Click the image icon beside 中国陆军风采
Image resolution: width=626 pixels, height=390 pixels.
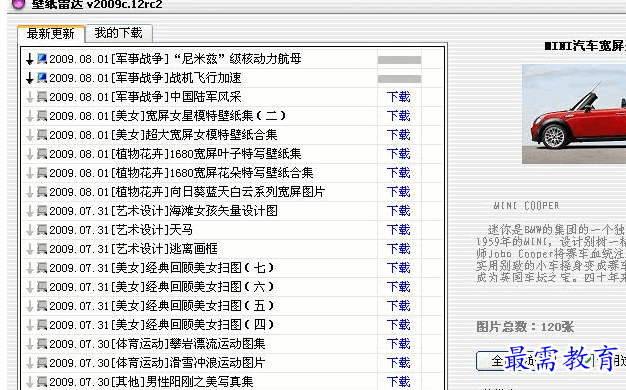click(x=42, y=97)
